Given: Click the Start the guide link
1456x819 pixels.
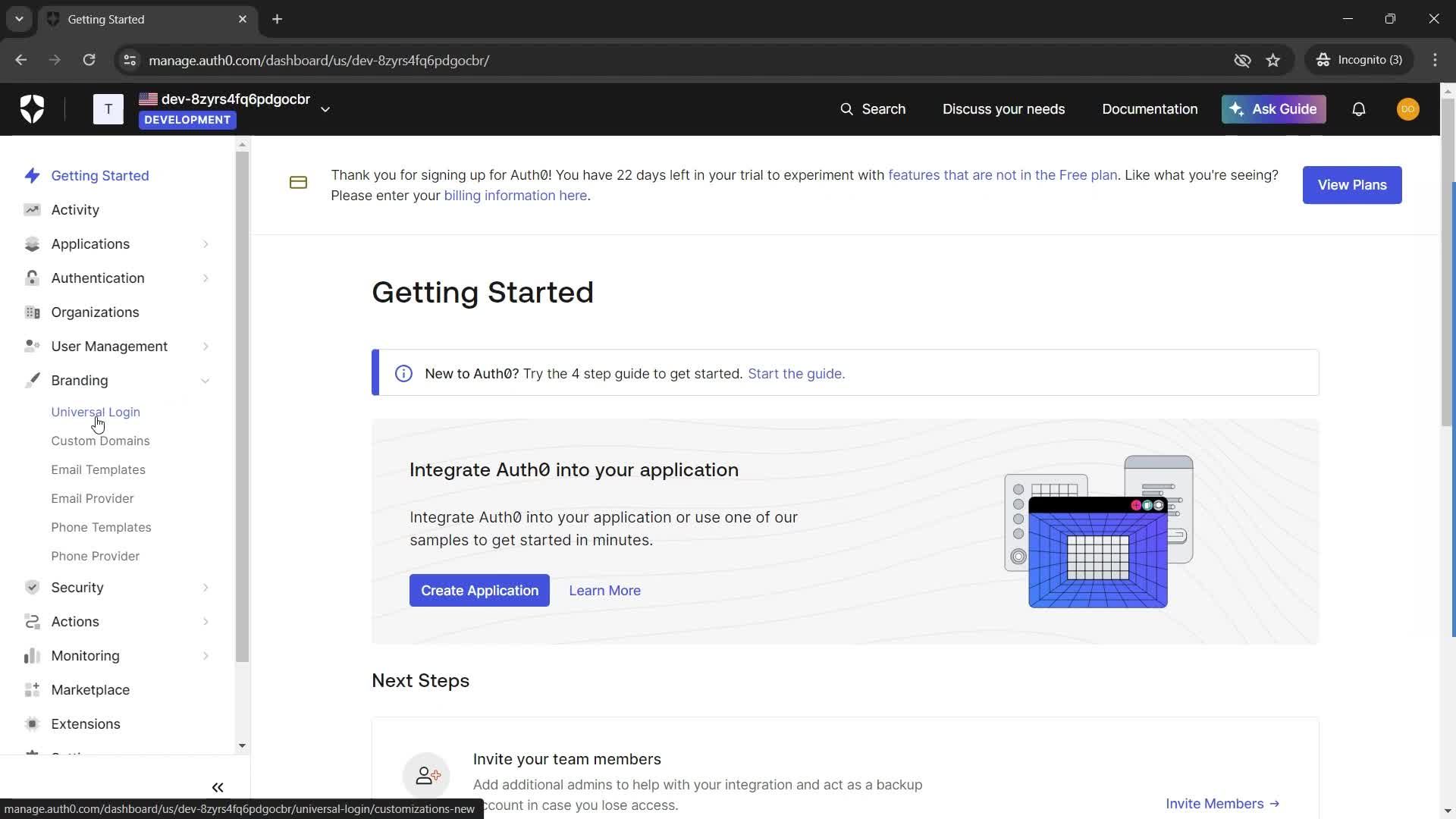Looking at the screenshot, I should (x=796, y=374).
